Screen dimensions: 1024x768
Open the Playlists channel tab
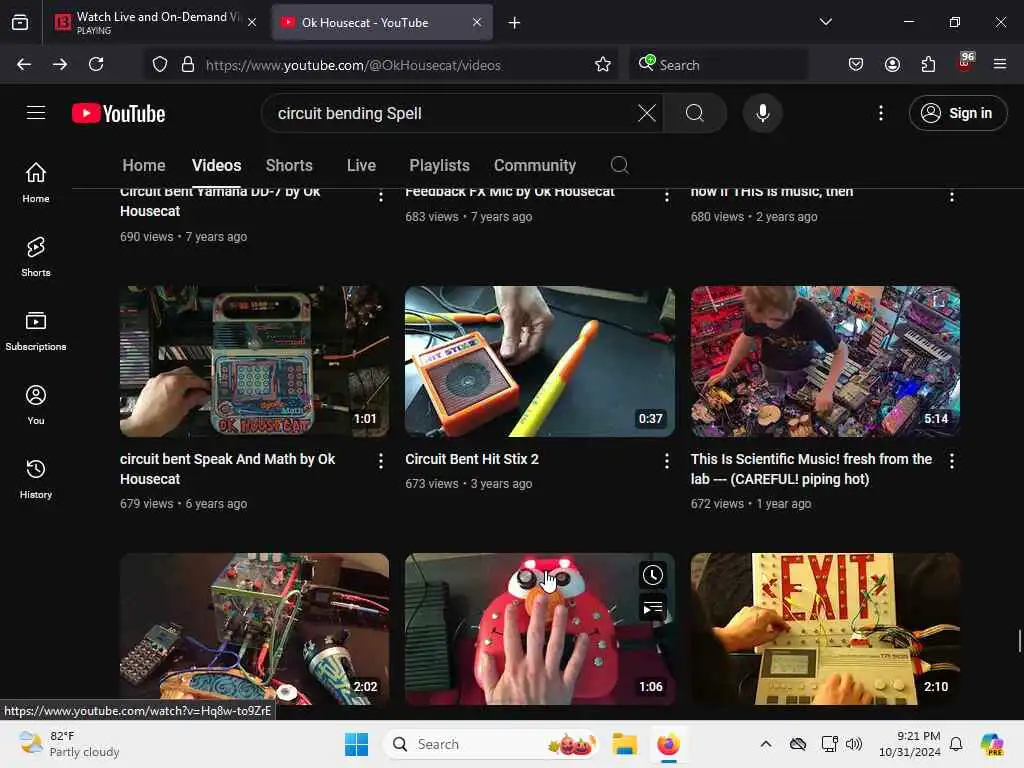[440, 165]
